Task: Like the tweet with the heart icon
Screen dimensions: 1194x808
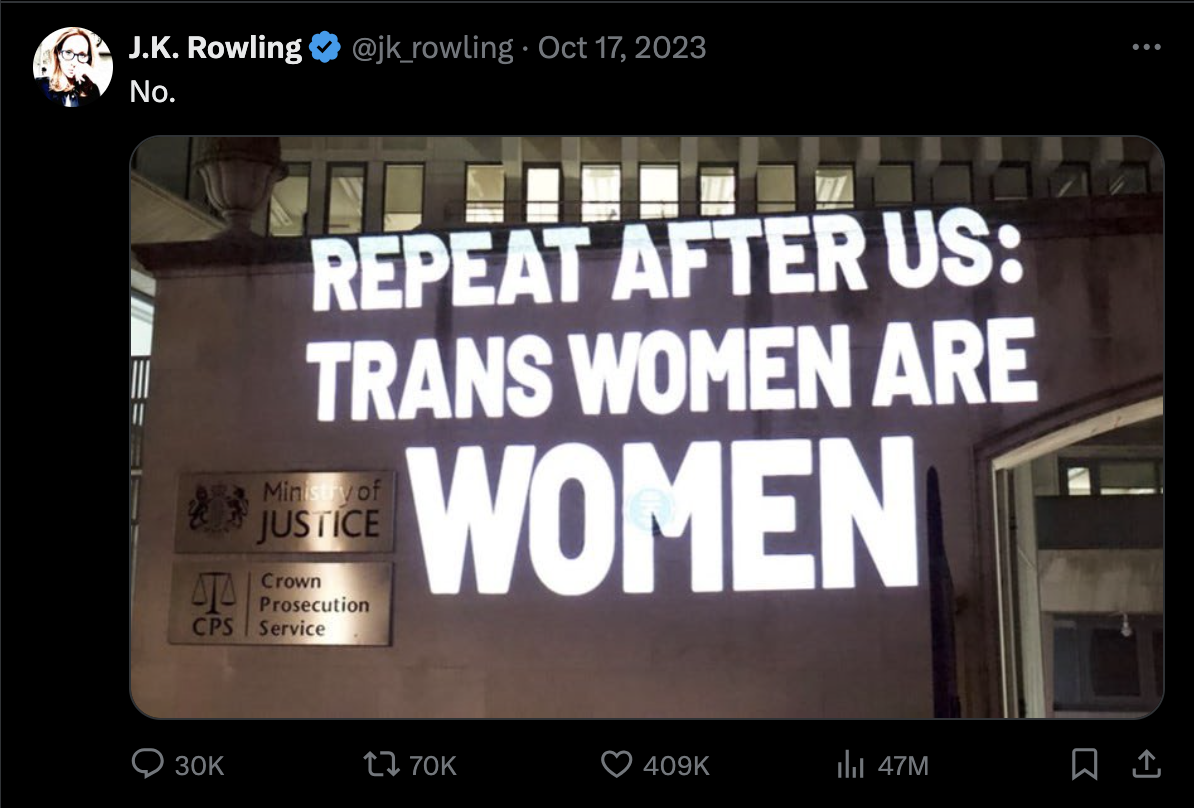Action: [x=617, y=764]
